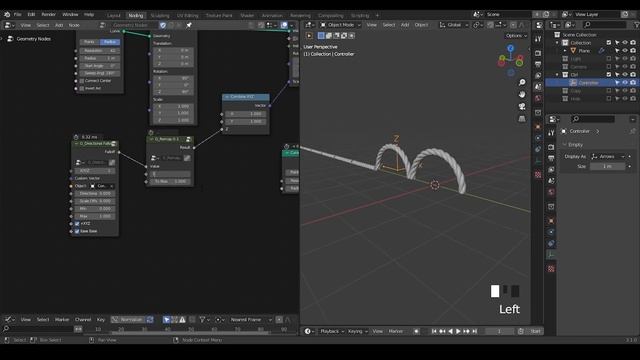Screen dimensions: 640x360
Task: Open 3D viewport editor type dropdown
Action: 309,25
